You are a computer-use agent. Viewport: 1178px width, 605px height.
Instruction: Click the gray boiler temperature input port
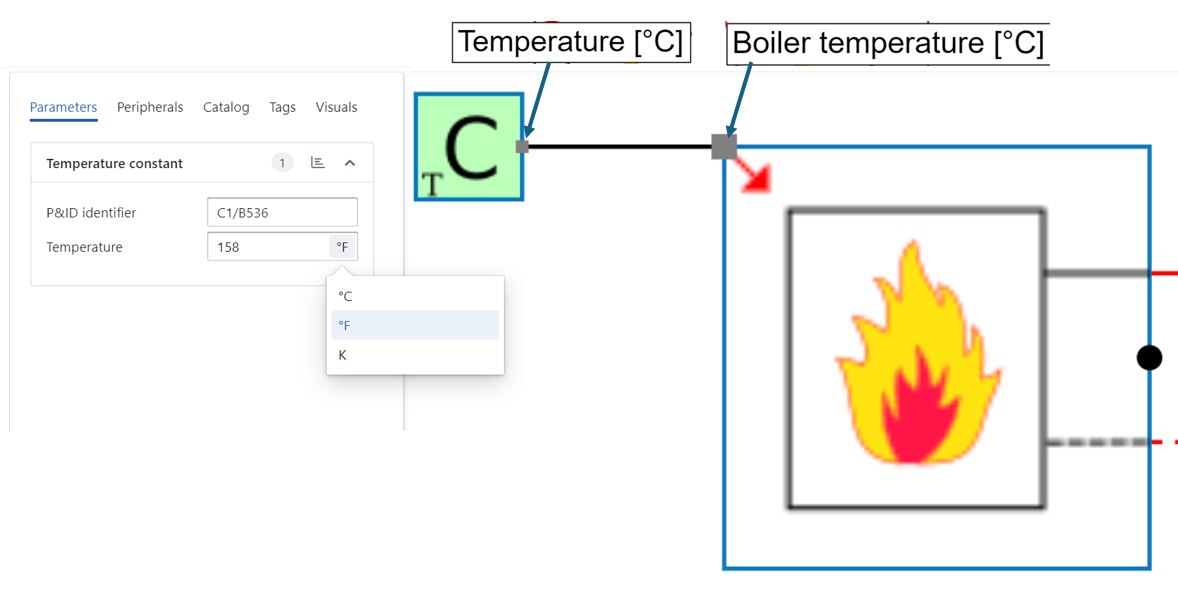(x=724, y=147)
